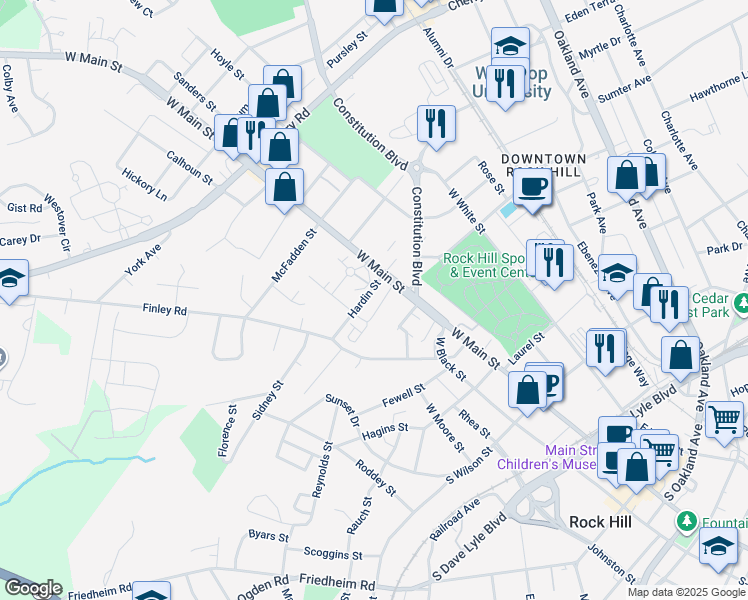
Task: Select the Byars St street label
Action: [269, 535]
